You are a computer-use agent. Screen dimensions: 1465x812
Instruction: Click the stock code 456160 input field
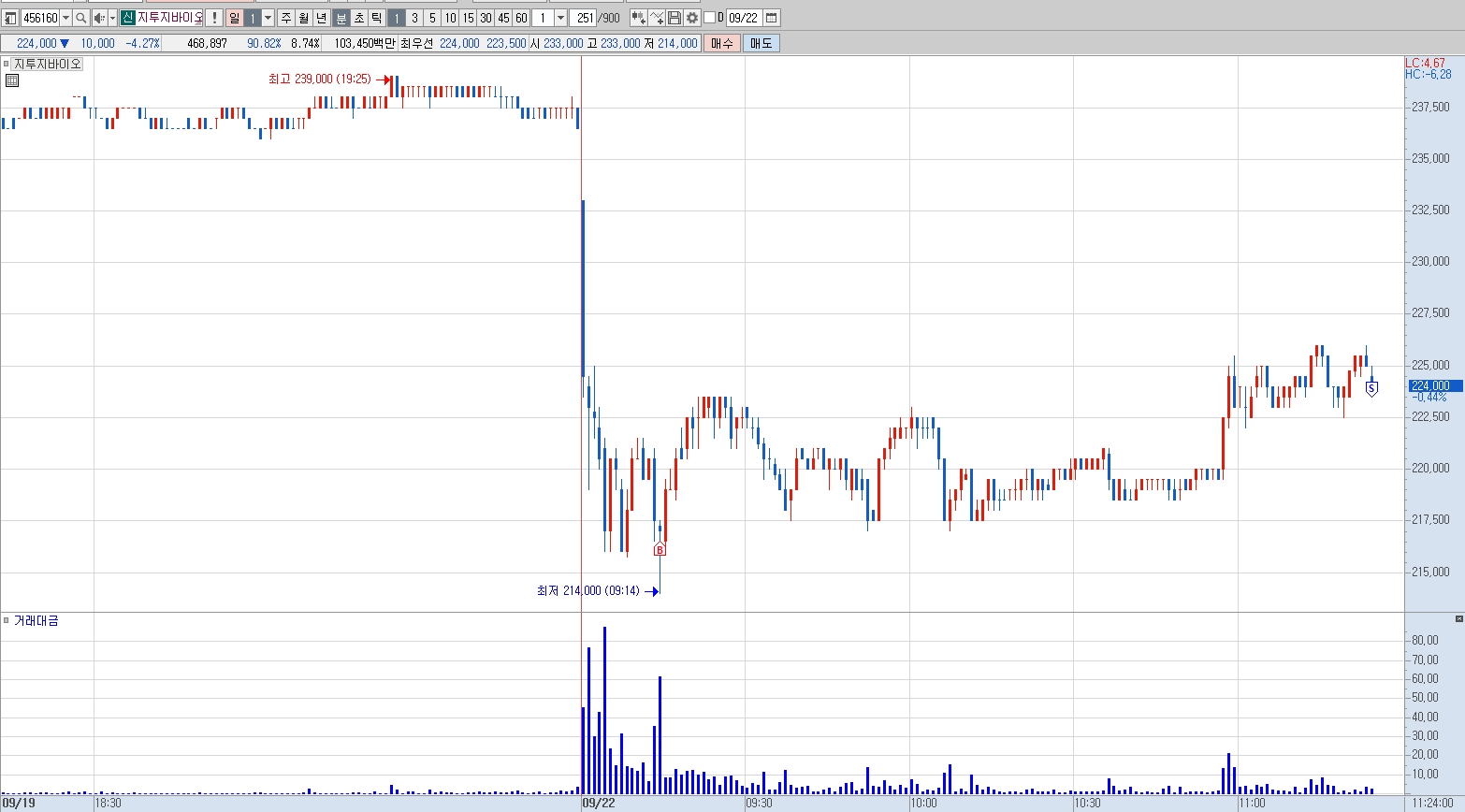(40, 18)
